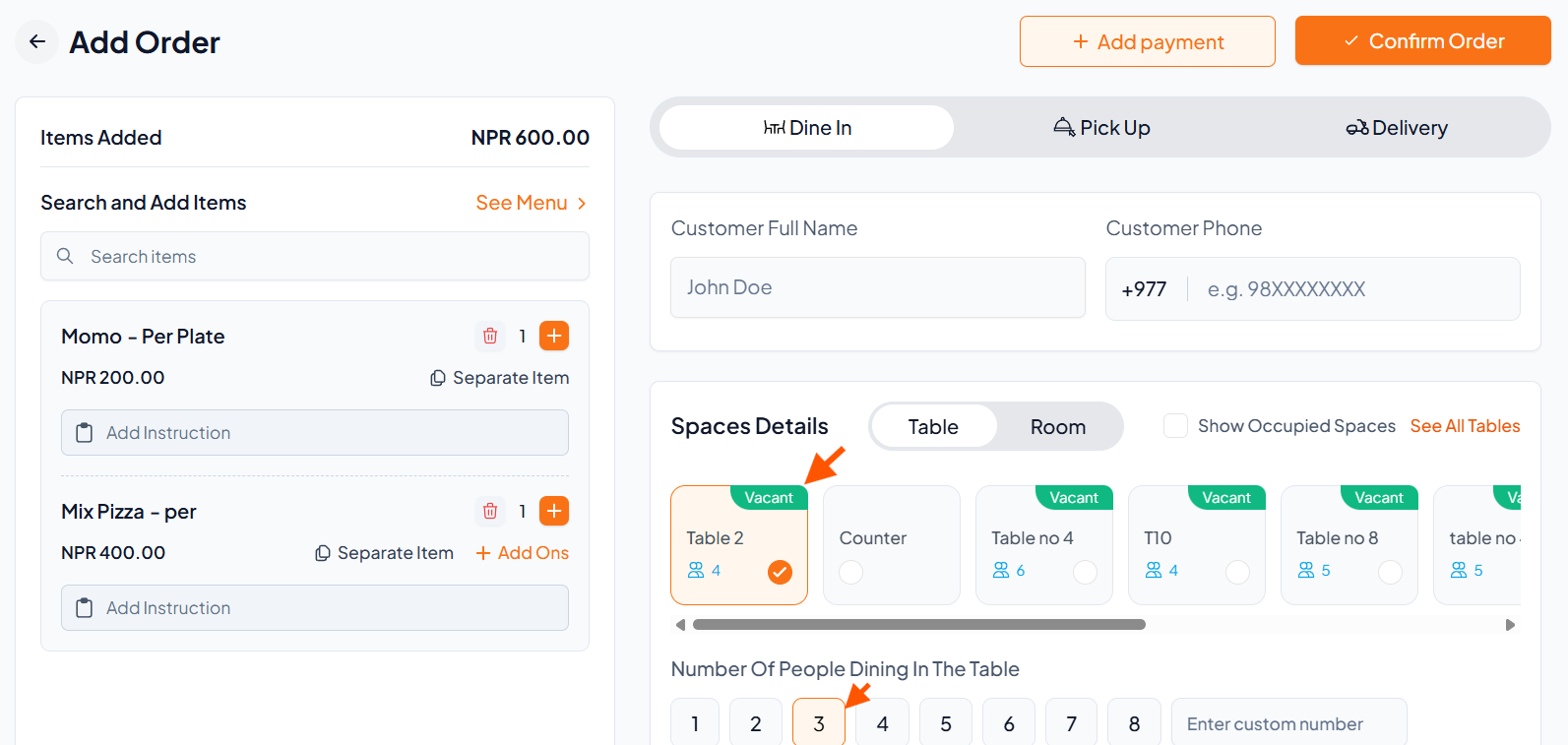This screenshot has height=745, width=1568.
Task: Increase Momo quantity with plus icon
Action: click(x=554, y=336)
